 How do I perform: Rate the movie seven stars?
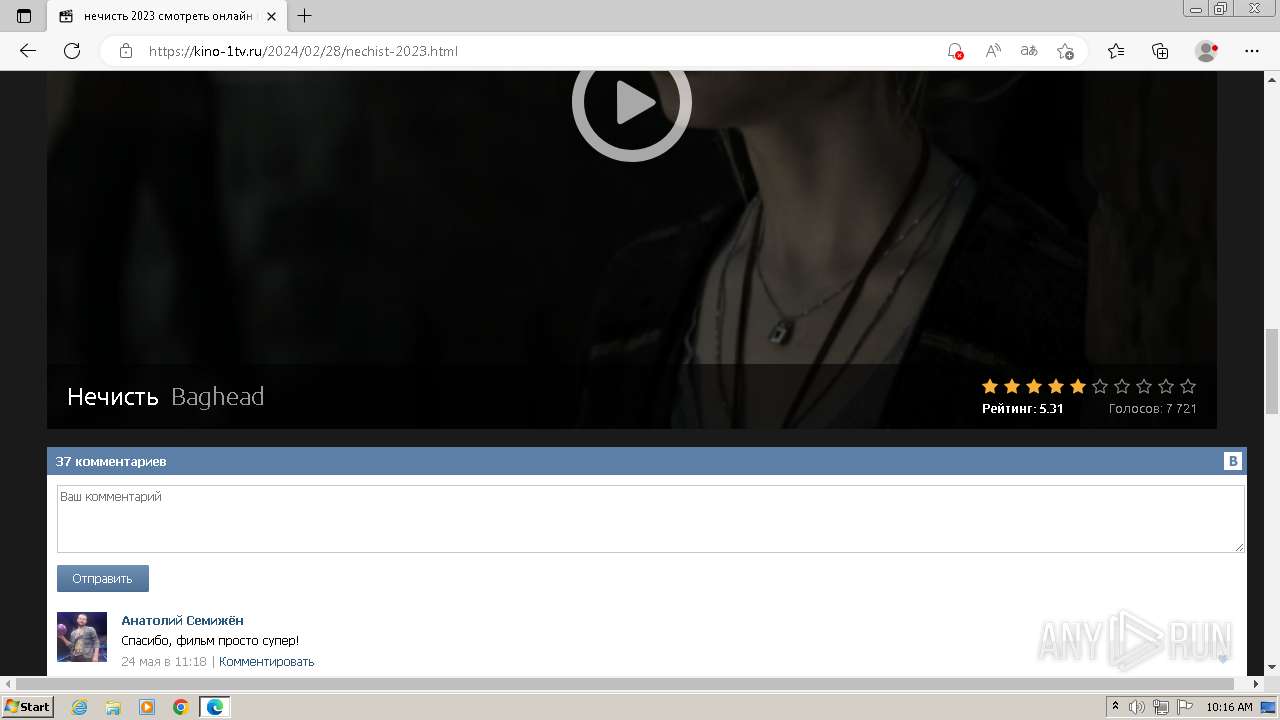click(1122, 386)
